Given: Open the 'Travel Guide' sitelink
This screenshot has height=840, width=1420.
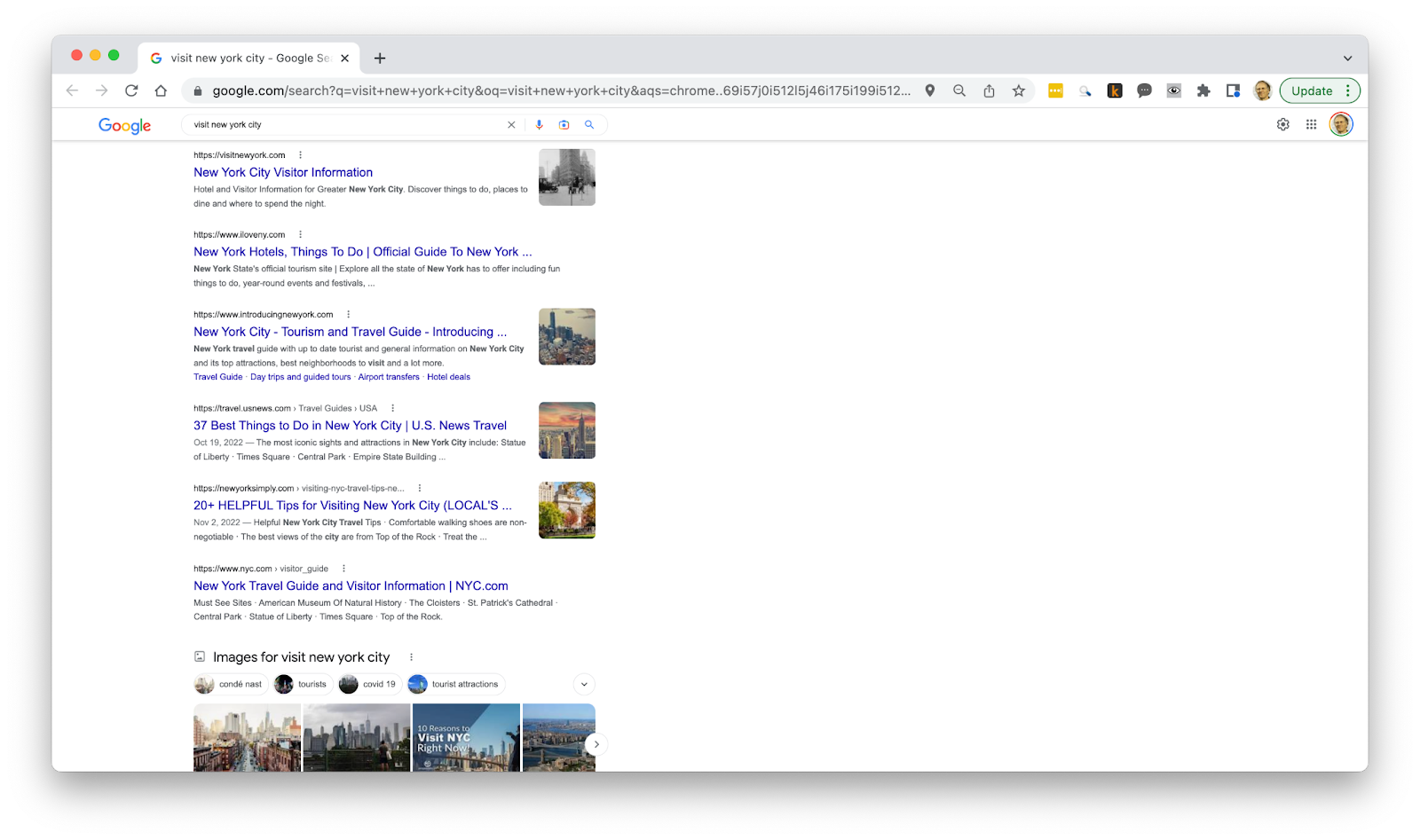Looking at the screenshot, I should click(218, 377).
